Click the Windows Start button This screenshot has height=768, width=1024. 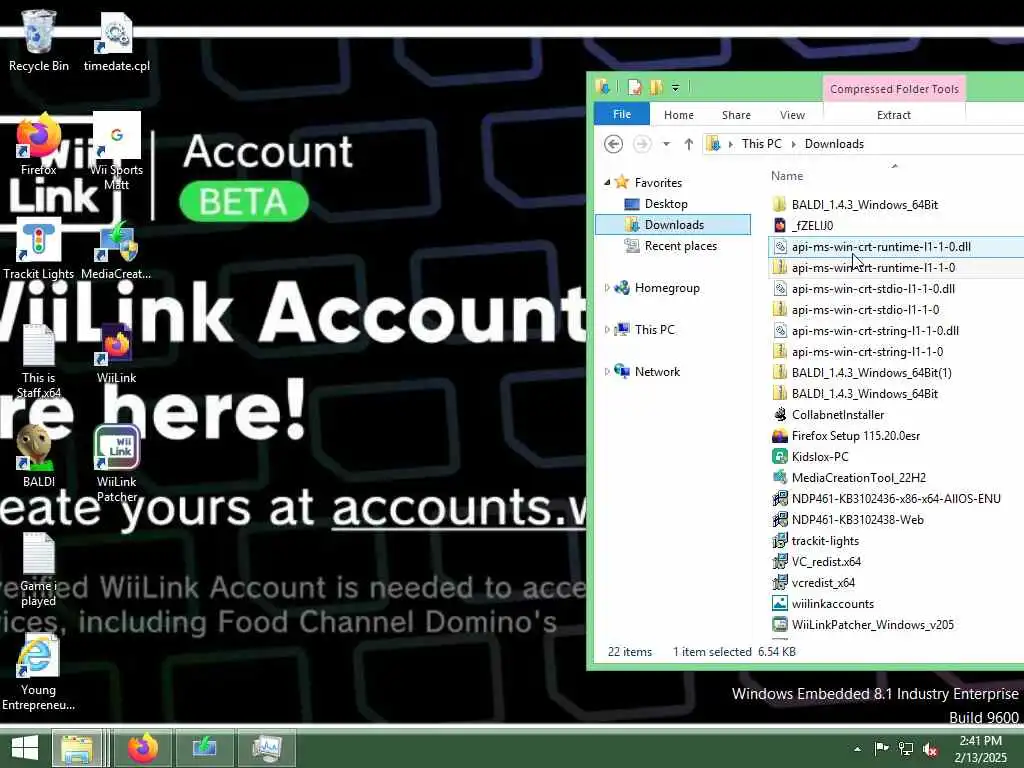[25, 748]
